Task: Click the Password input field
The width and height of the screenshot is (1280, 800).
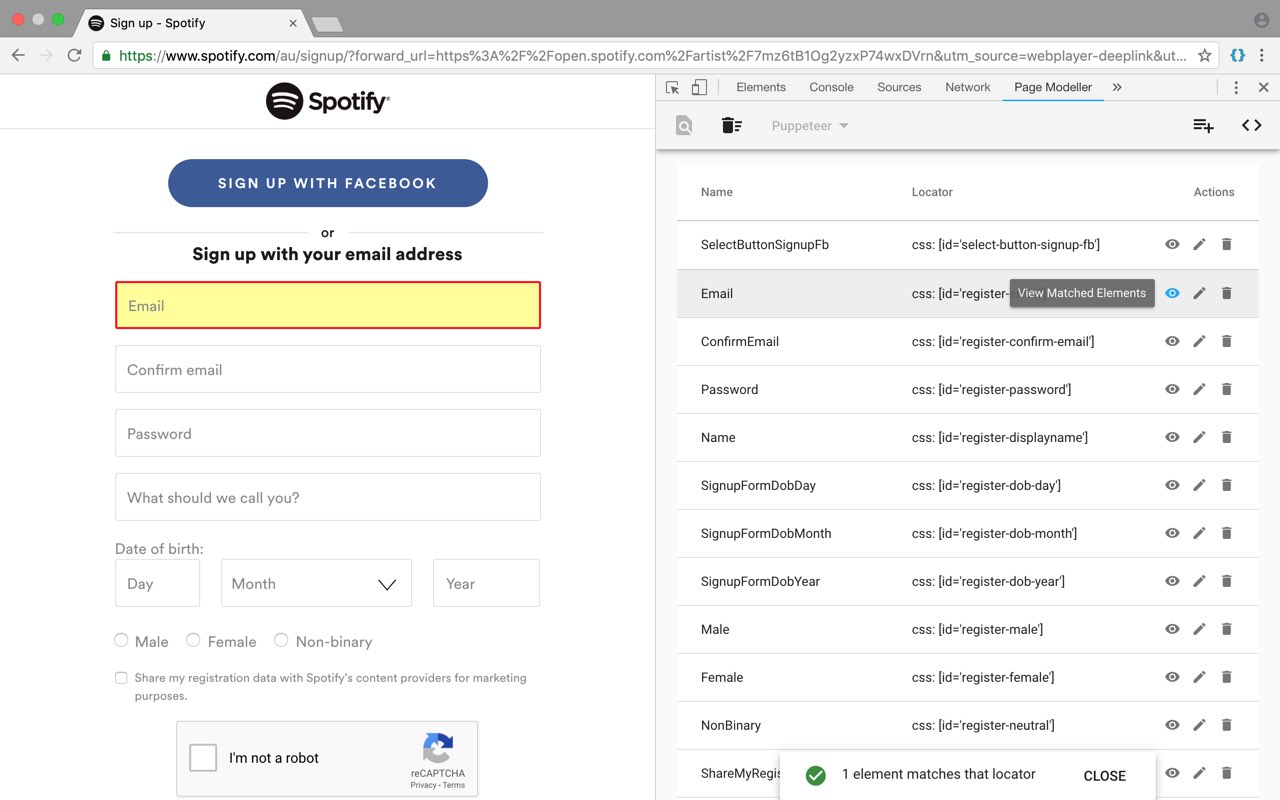Action: 328,433
